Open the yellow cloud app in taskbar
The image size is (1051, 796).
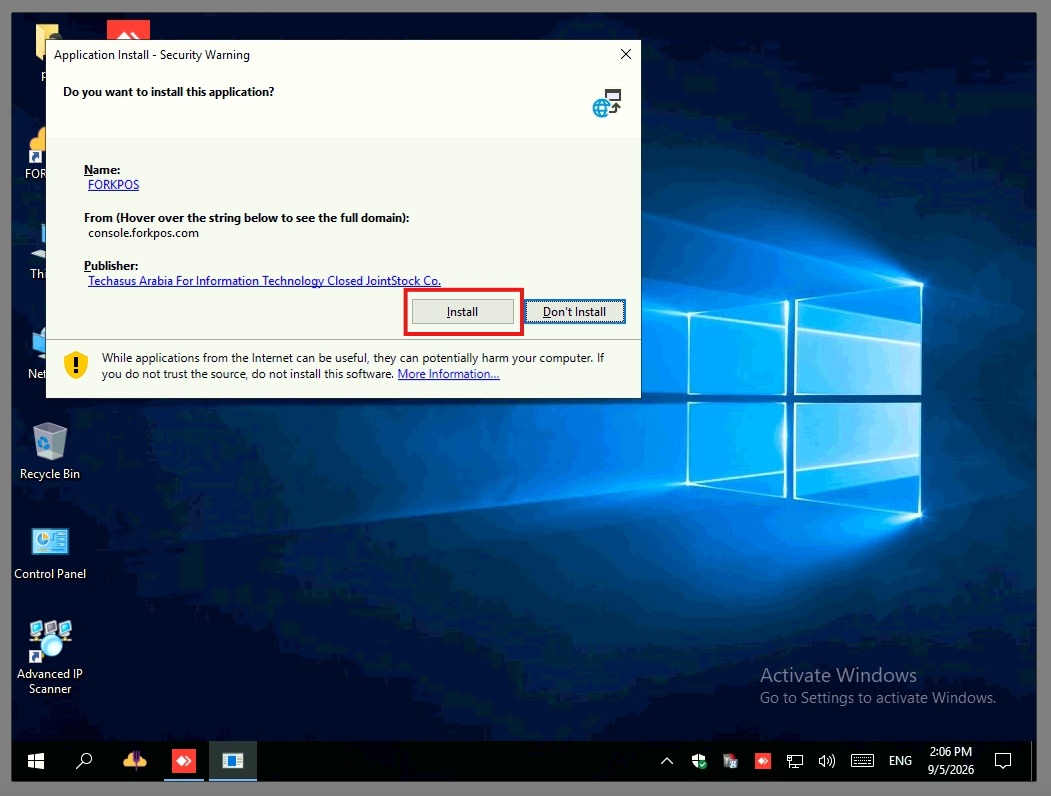[135, 760]
